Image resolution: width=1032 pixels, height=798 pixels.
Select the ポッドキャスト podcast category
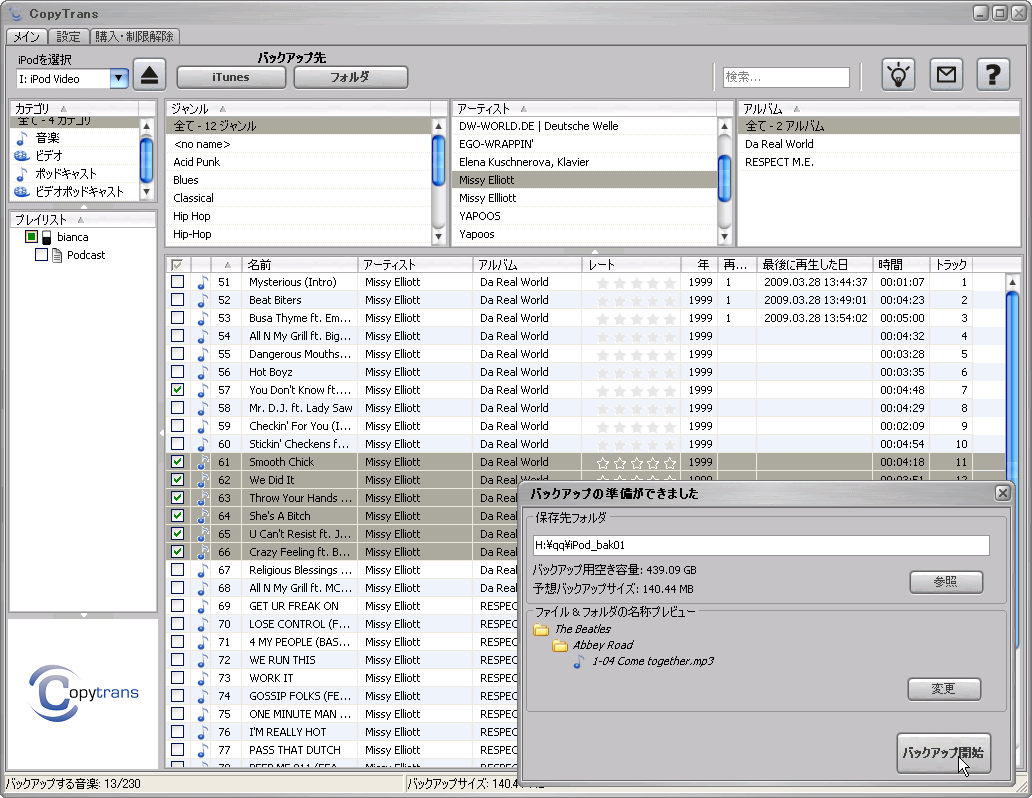[66, 174]
